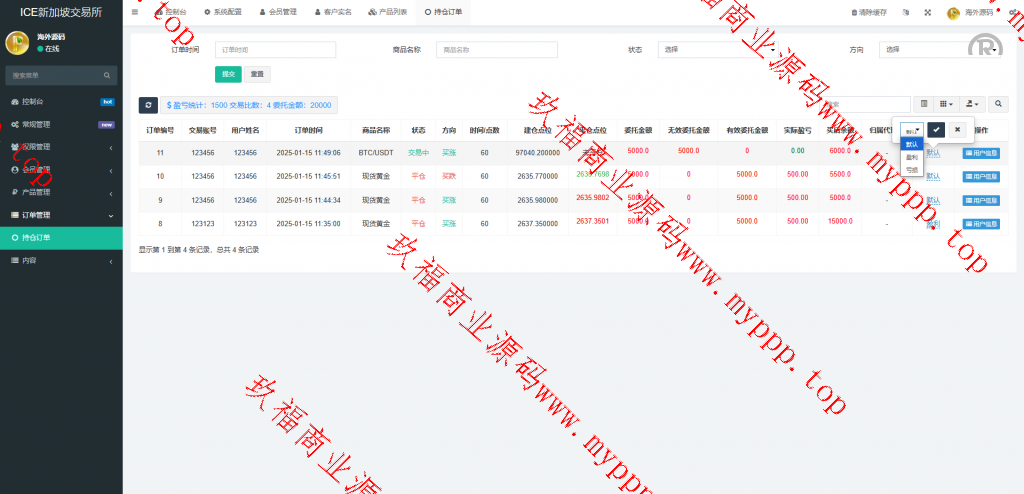The width and height of the screenshot is (1024, 494).
Task: Click the refresh table icon button
Action: coord(148,105)
